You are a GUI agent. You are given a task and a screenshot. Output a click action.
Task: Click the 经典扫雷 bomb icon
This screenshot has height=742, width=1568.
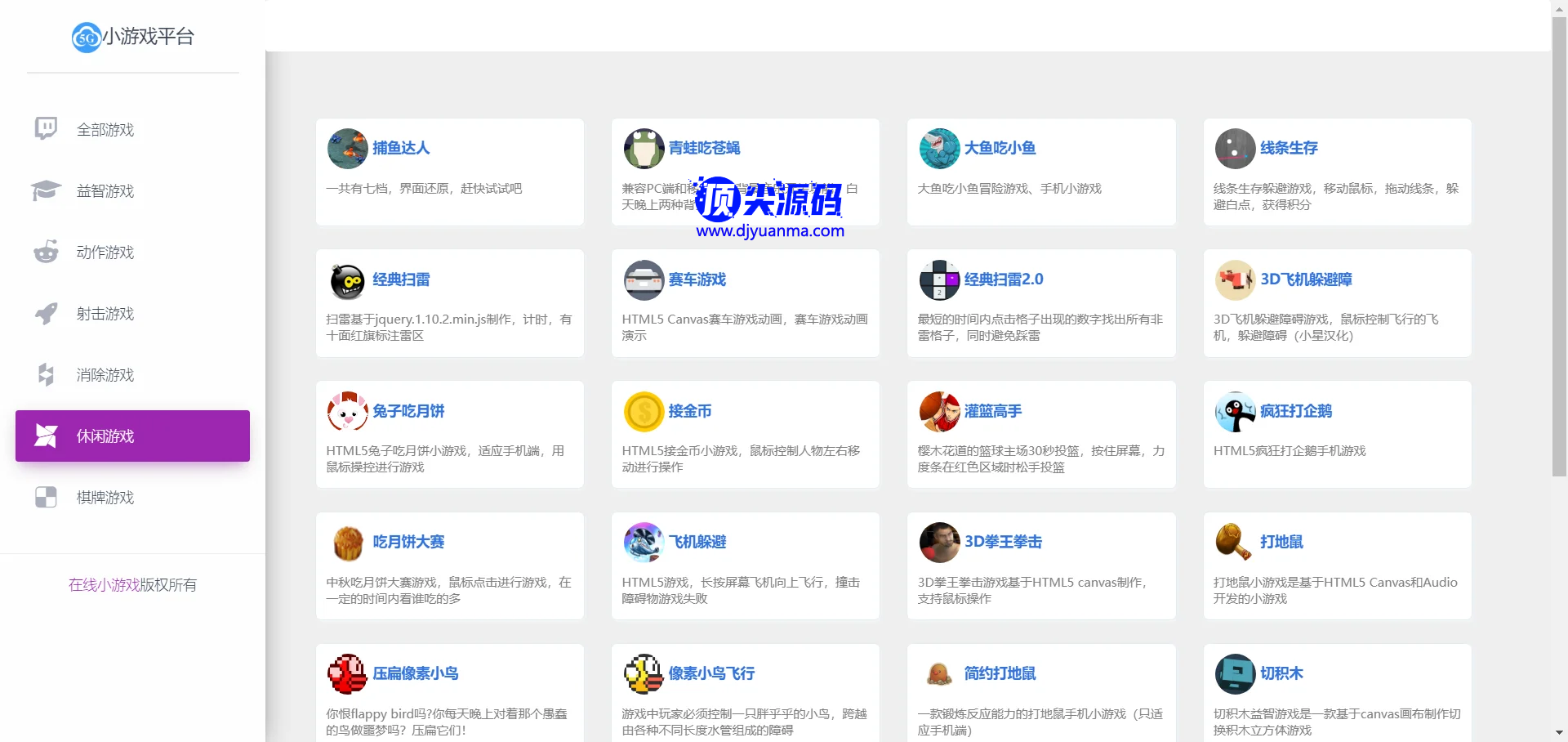pos(347,280)
